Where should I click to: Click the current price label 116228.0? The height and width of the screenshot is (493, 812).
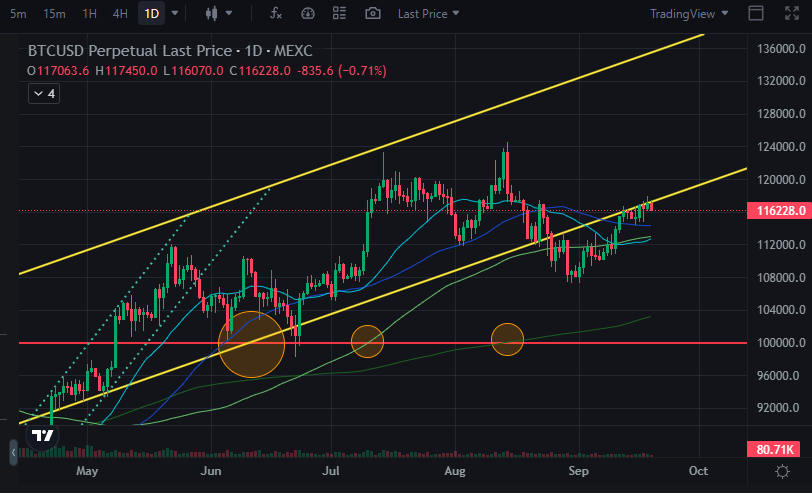(x=779, y=211)
